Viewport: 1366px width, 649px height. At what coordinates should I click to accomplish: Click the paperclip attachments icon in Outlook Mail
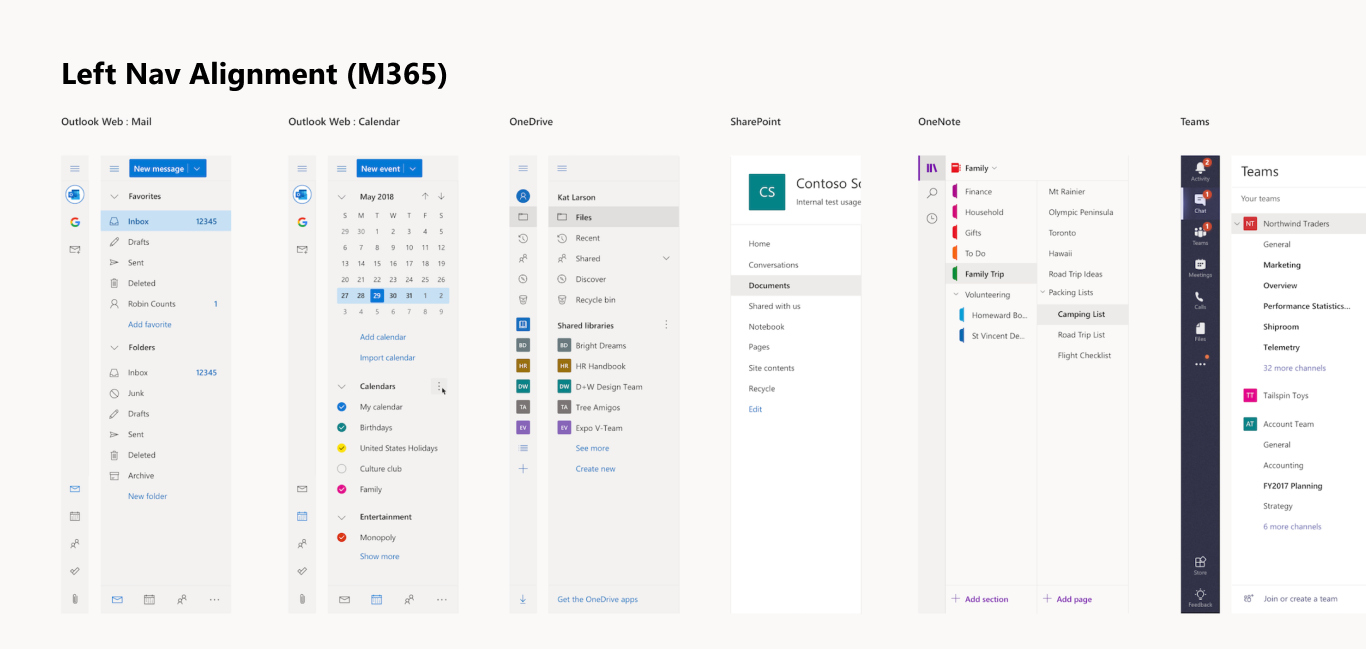(74, 599)
